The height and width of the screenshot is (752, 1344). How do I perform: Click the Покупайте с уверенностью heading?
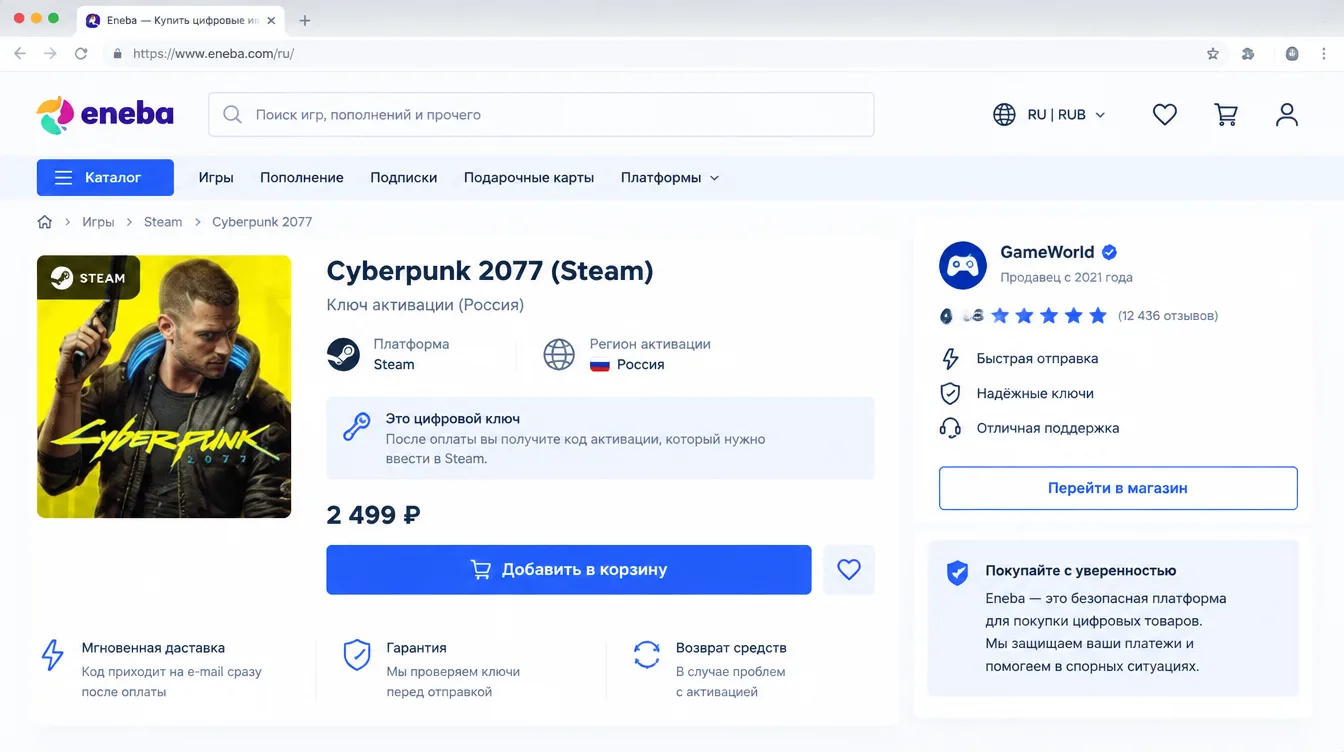[1080, 571]
